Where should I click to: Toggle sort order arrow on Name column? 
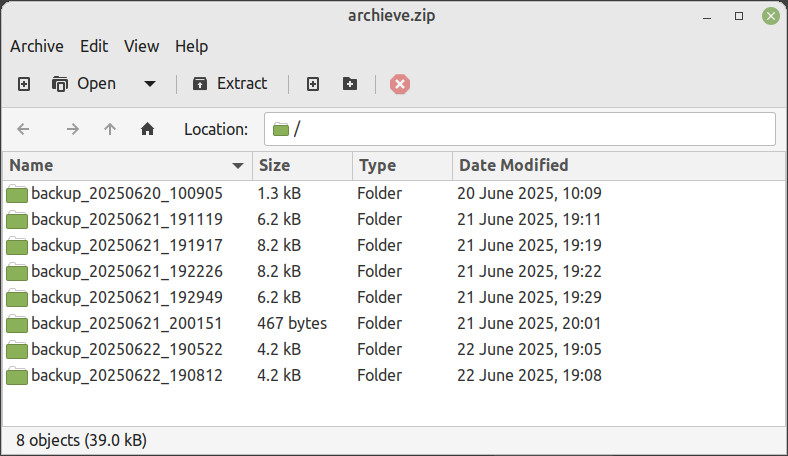[x=238, y=166]
